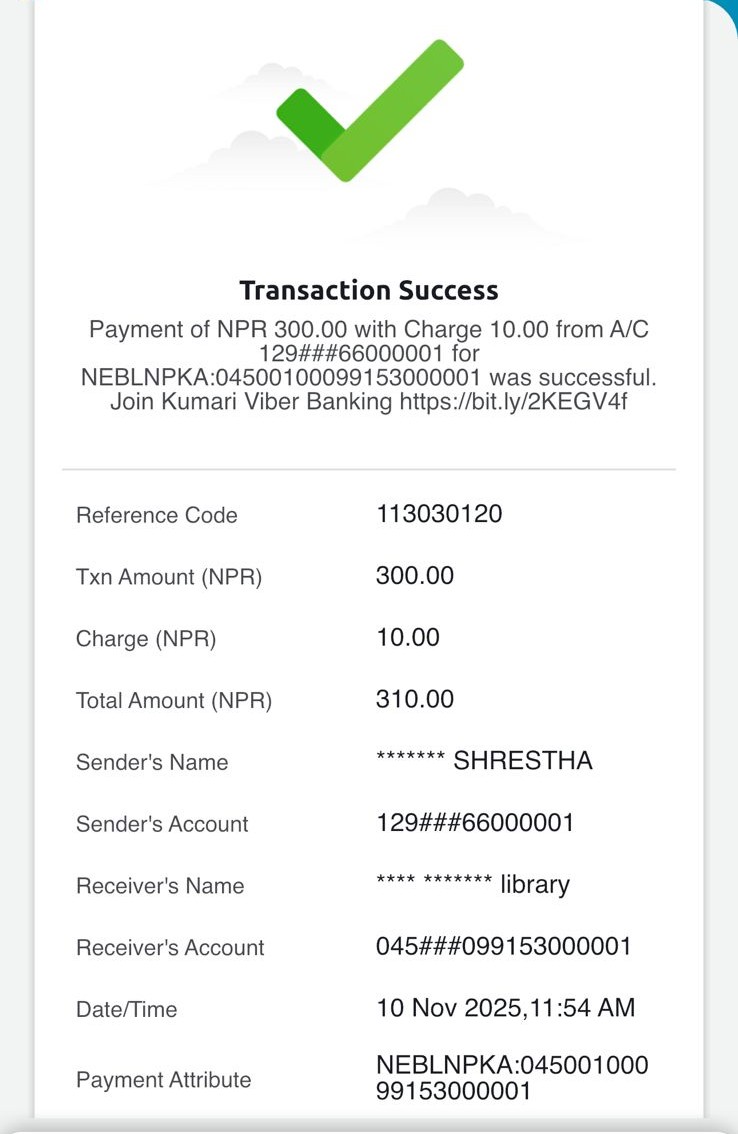Click the Transaction Success heading

point(368,291)
